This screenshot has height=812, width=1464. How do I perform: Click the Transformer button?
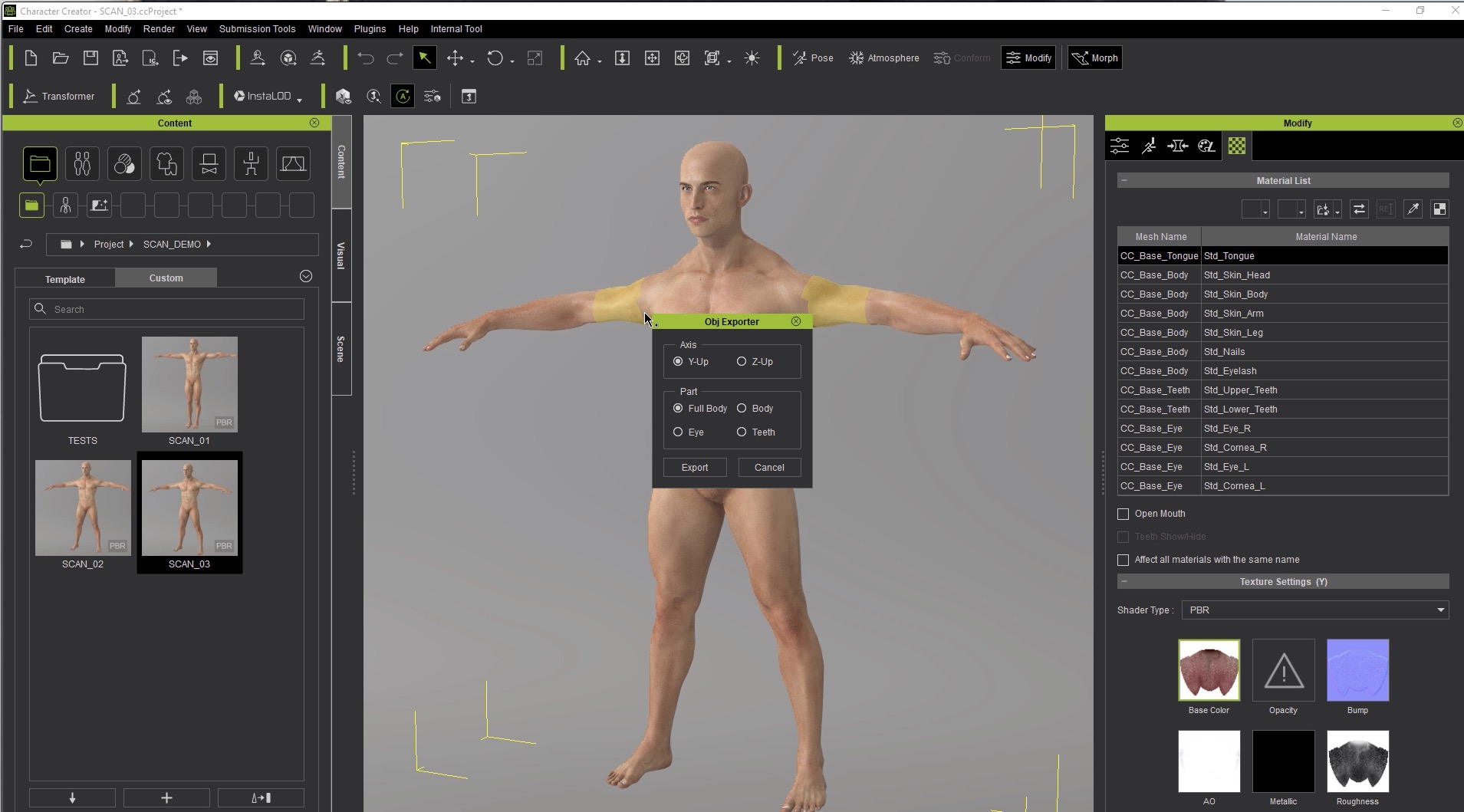tap(59, 97)
